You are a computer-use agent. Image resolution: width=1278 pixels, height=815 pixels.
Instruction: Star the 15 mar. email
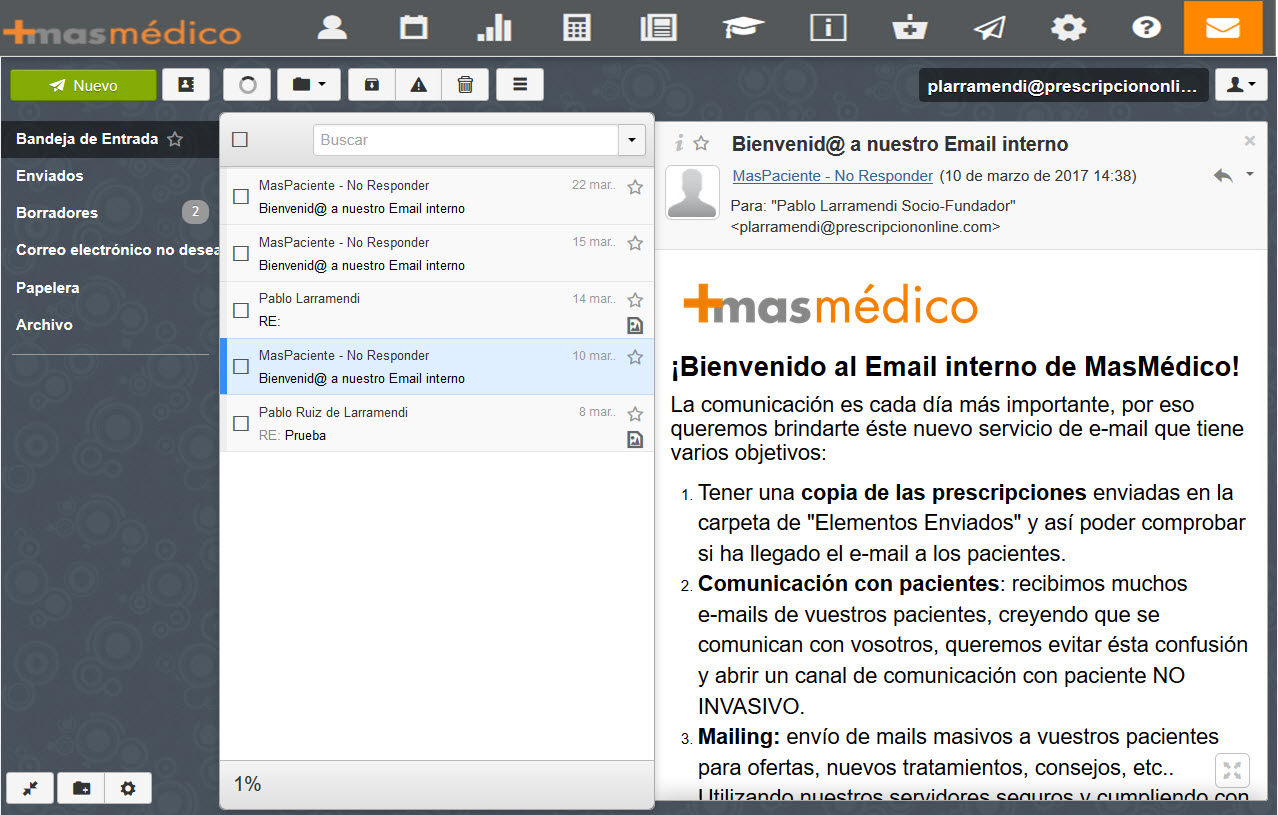(634, 243)
